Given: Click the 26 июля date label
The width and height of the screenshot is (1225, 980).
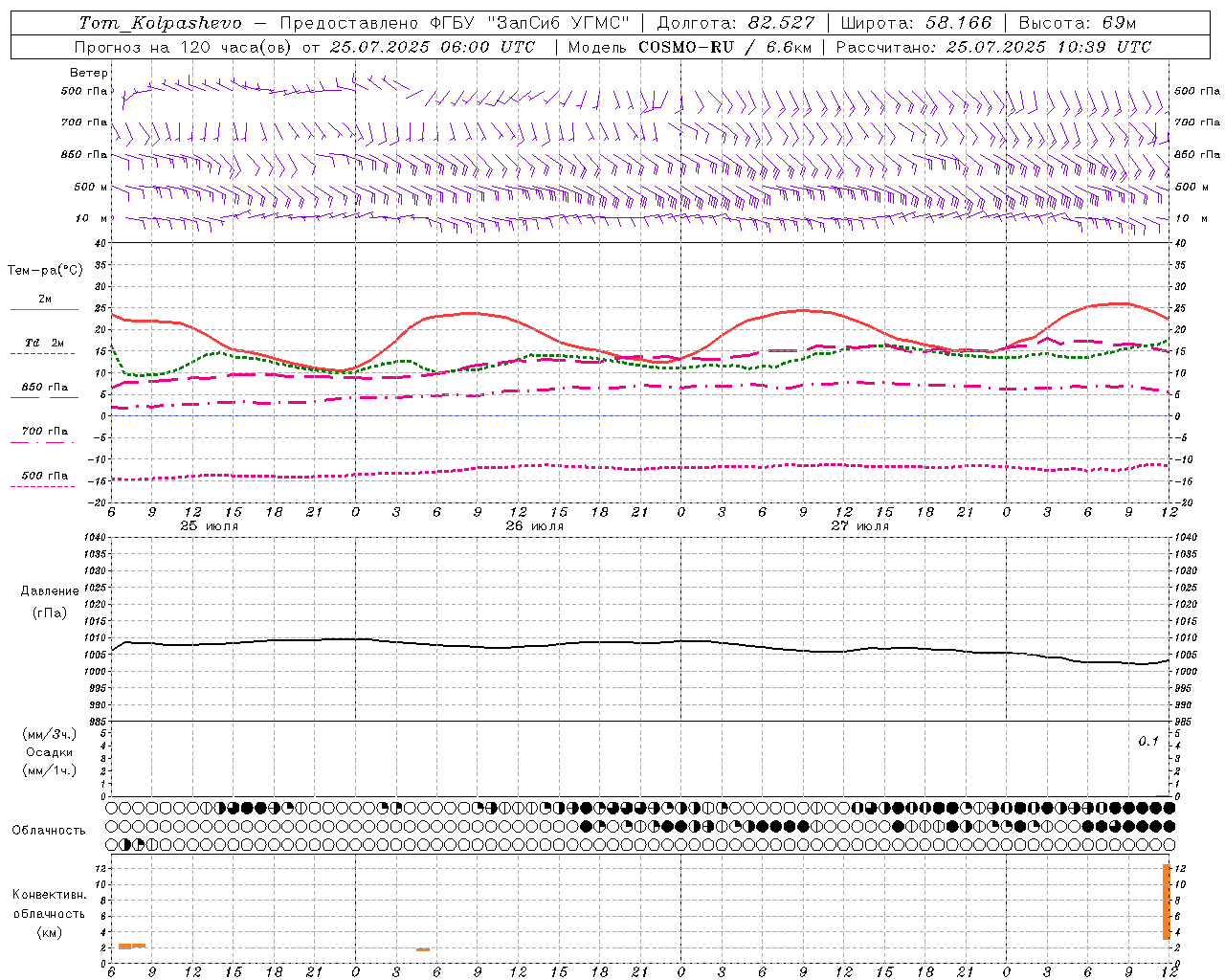Looking at the screenshot, I should (534, 525).
